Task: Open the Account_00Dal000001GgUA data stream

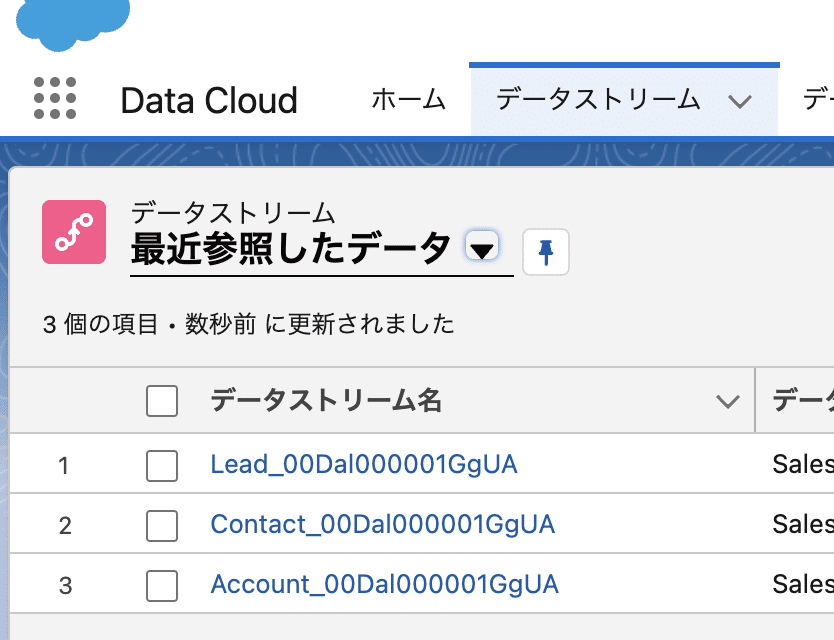Action: [x=385, y=585]
